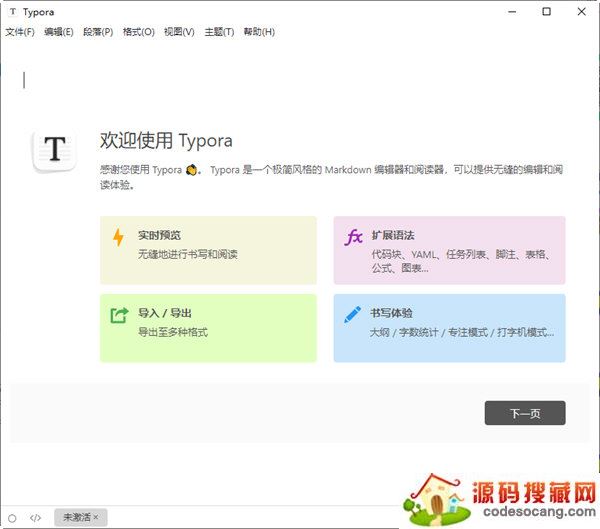The height and width of the screenshot is (529, 600).
Task: Click the 欢迎使用 Typora heading
Action: pos(166,140)
